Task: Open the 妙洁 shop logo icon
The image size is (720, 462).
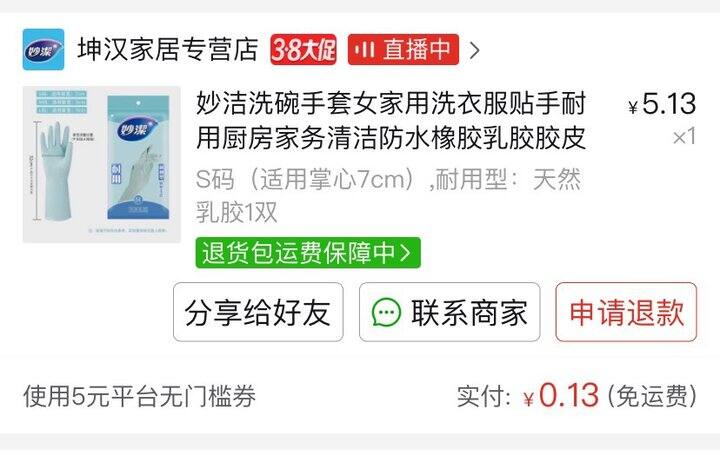Action: click(x=43, y=50)
